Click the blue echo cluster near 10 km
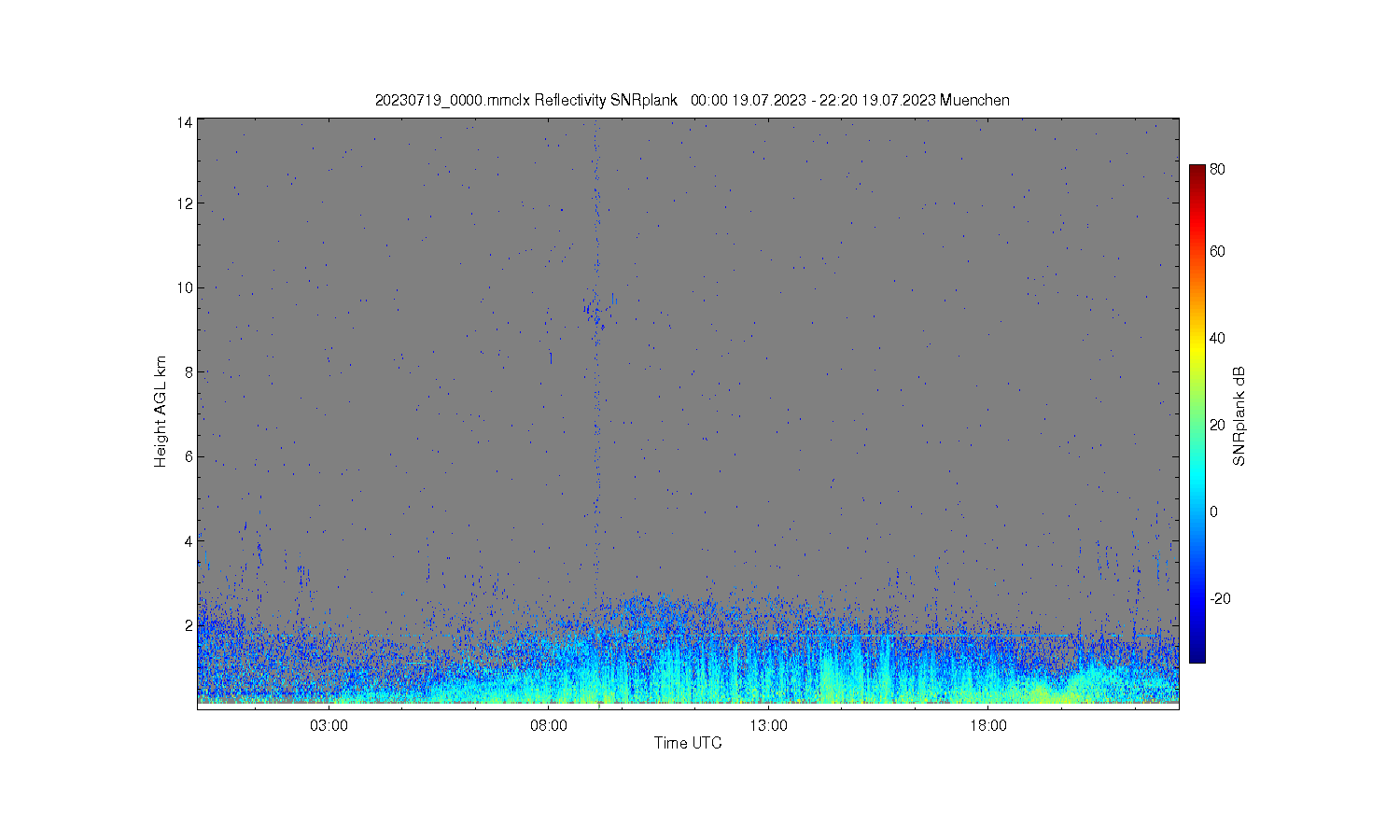 598,310
